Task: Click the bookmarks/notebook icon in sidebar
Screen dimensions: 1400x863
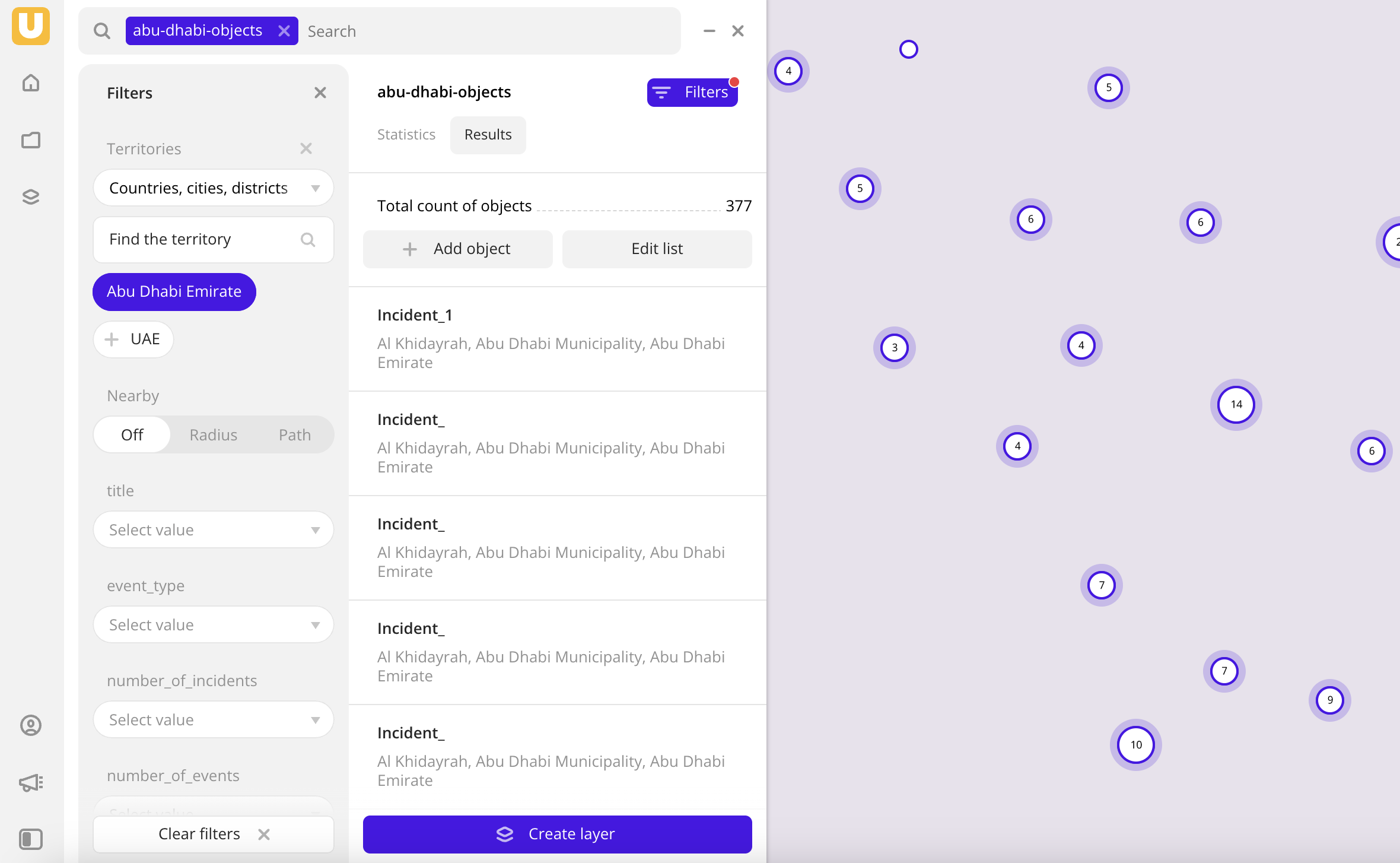Action: [x=32, y=140]
